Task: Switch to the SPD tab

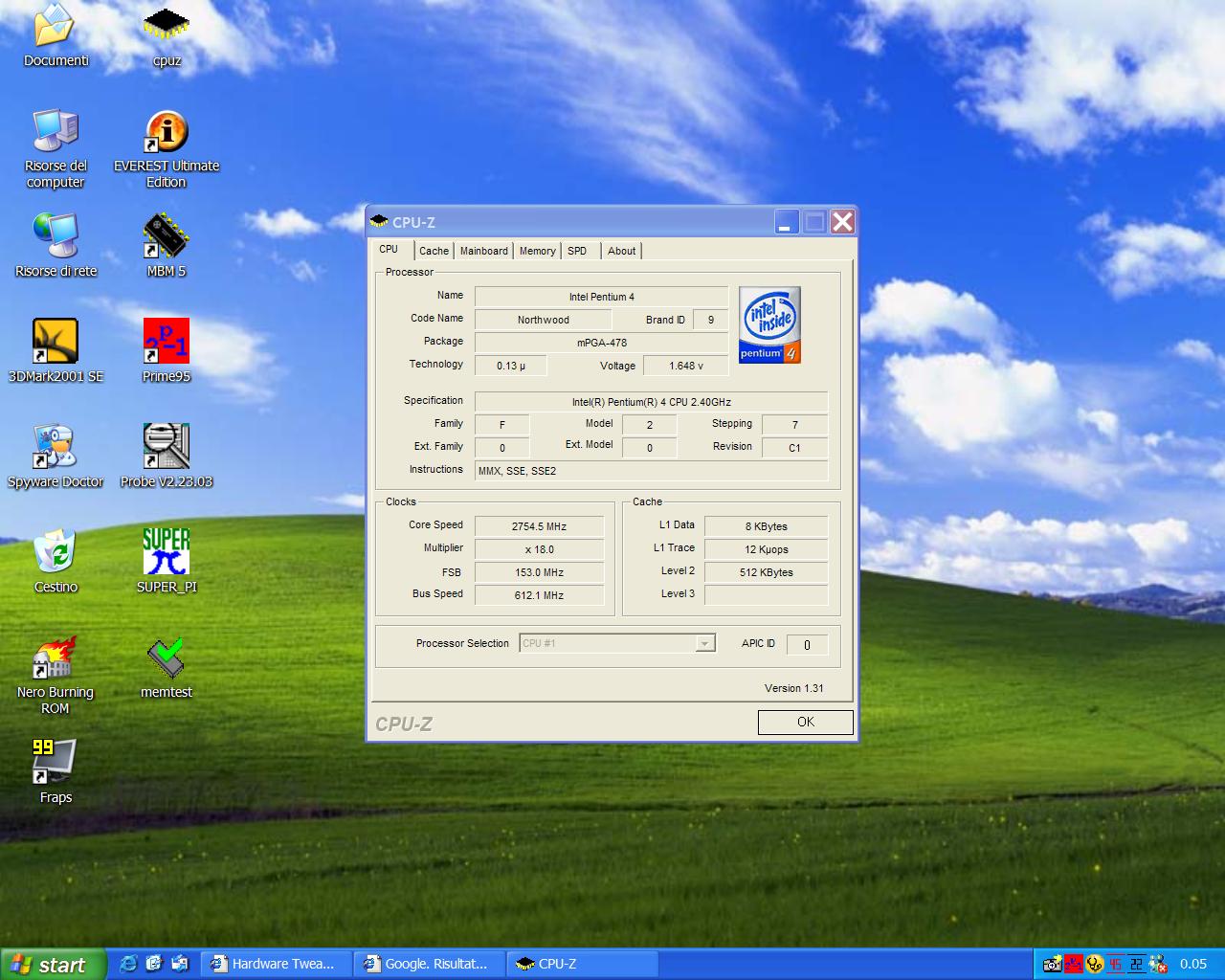Action: [x=577, y=251]
